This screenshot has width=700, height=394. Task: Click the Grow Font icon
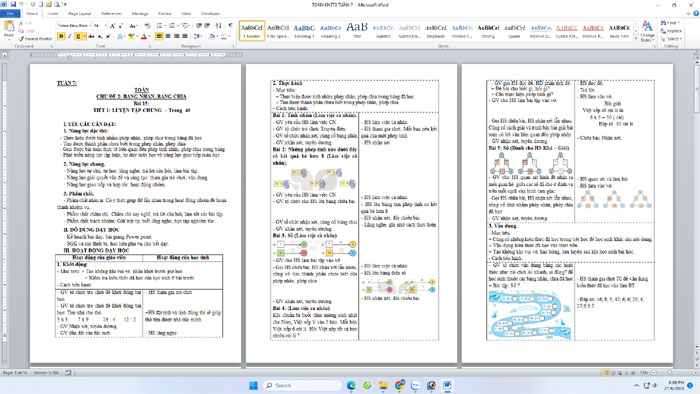pos(112,26)
